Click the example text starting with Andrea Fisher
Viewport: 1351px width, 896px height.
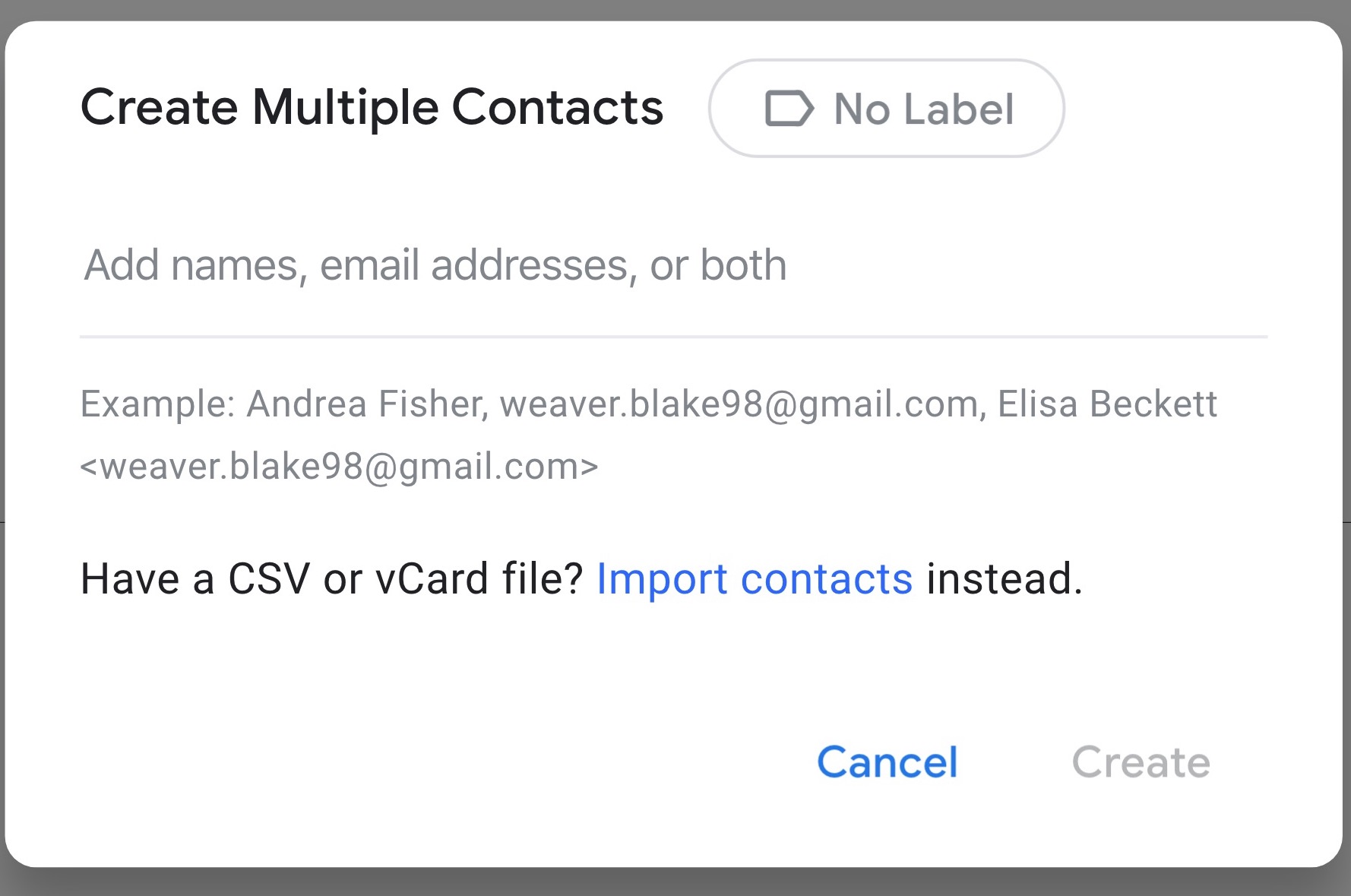coord(649,435)
